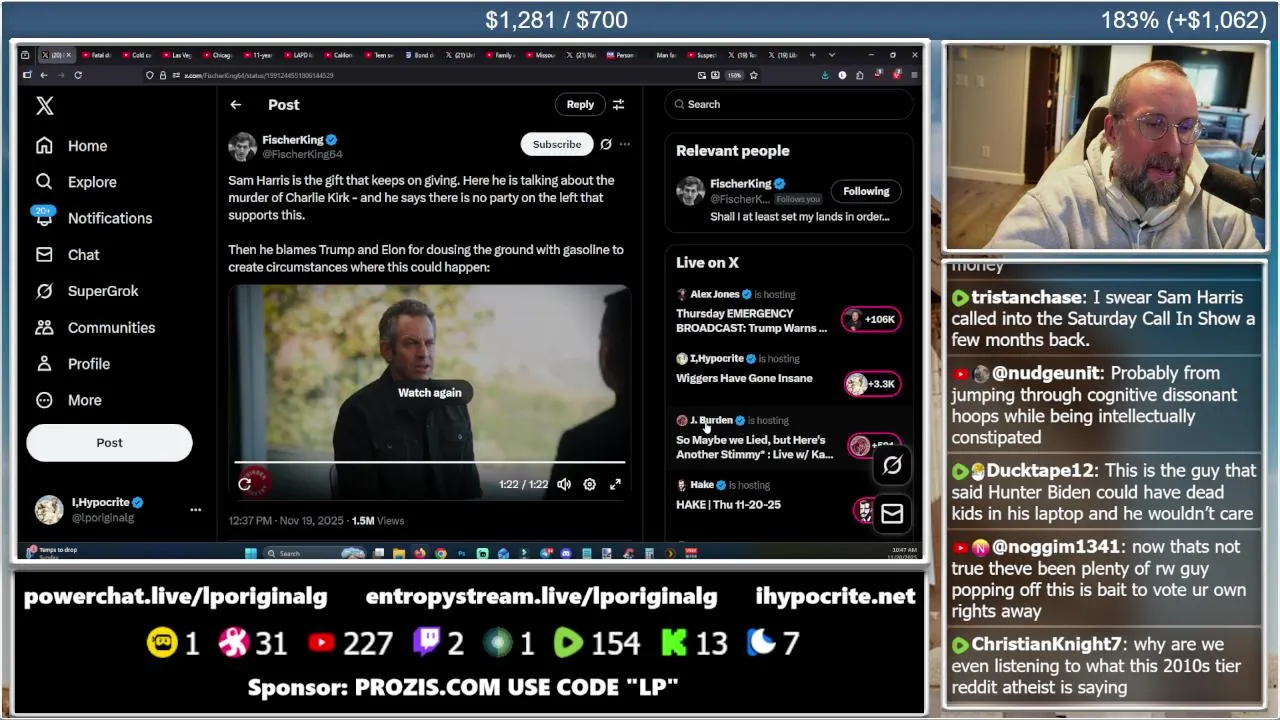Close the active X browser tab
The image size is (1280, 720).
point(68,55)
